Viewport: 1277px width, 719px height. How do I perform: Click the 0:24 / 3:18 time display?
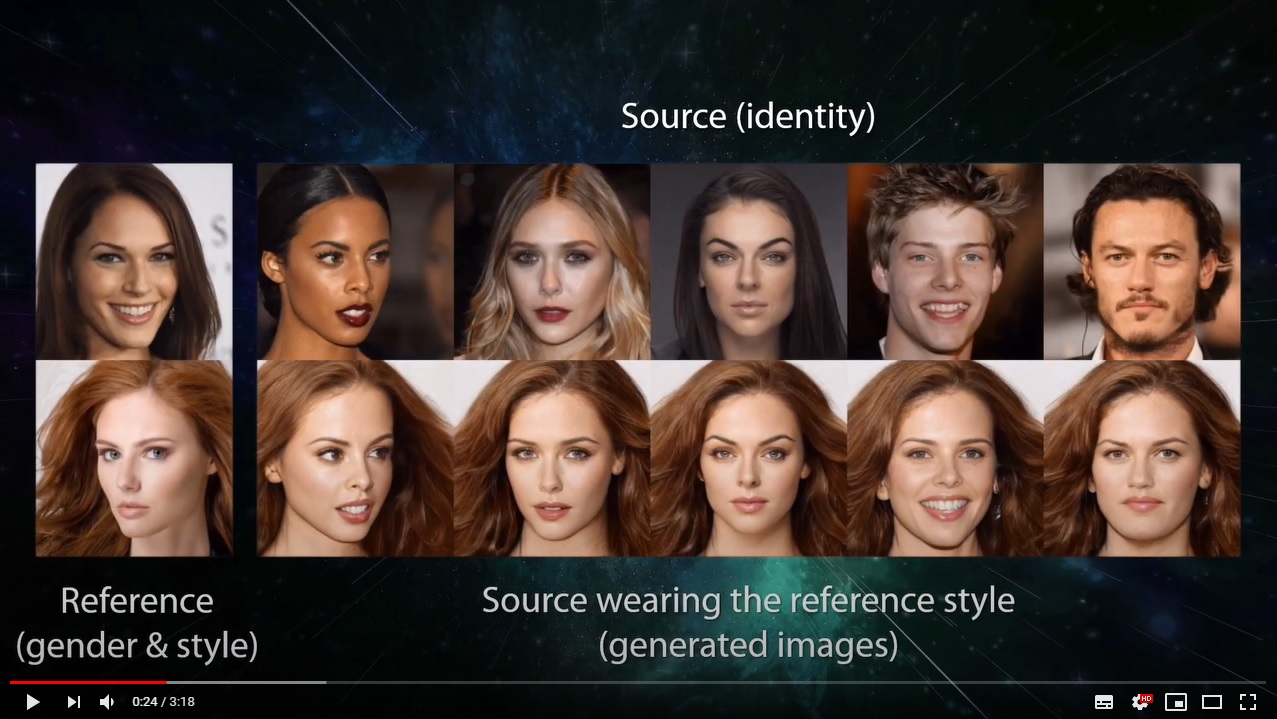[x=163, y=702]
